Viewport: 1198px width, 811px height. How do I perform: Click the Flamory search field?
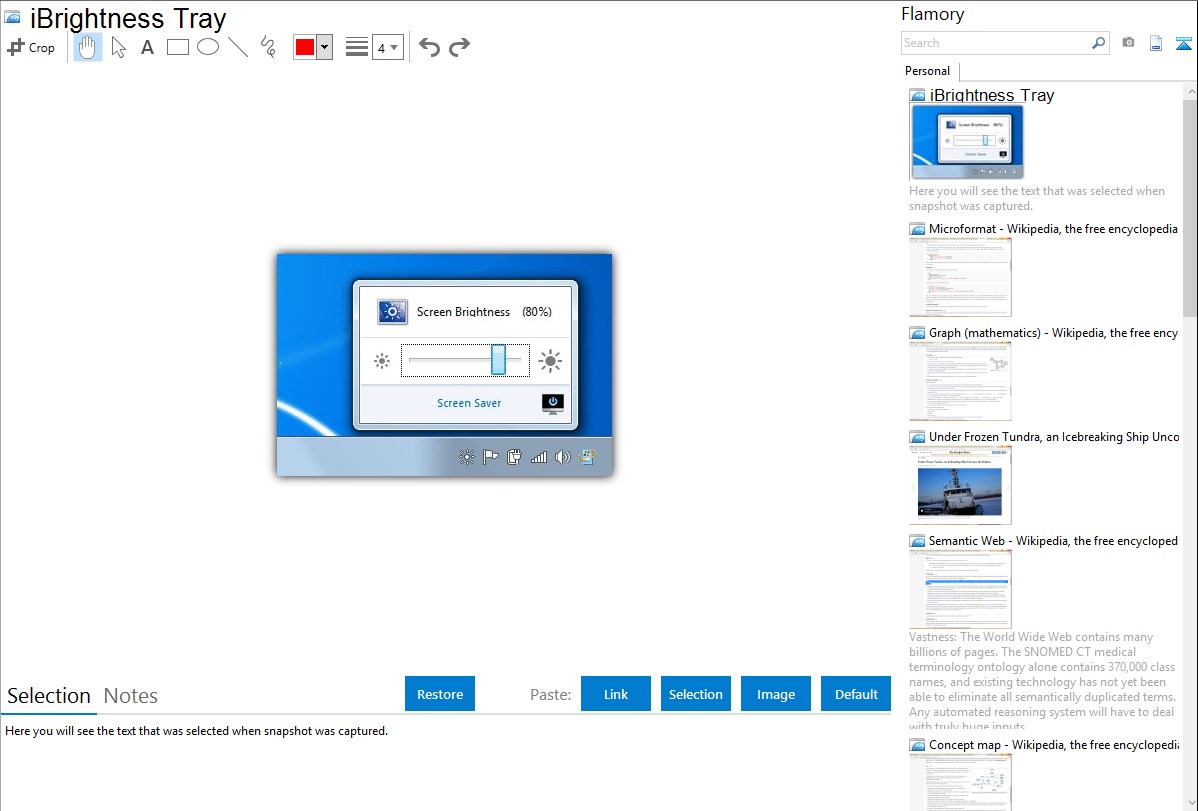click(995, 43)
